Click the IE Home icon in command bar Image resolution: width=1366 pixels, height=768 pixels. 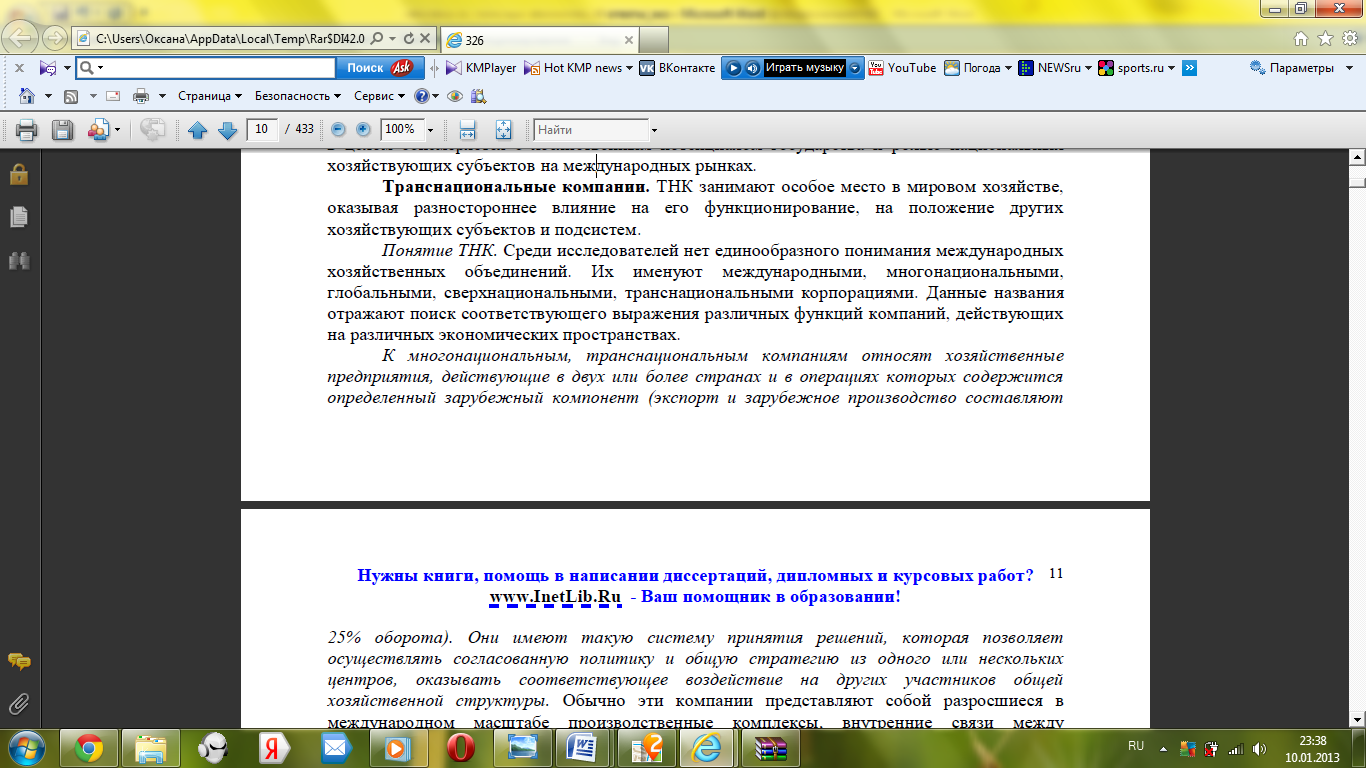[x=27, y=96]
